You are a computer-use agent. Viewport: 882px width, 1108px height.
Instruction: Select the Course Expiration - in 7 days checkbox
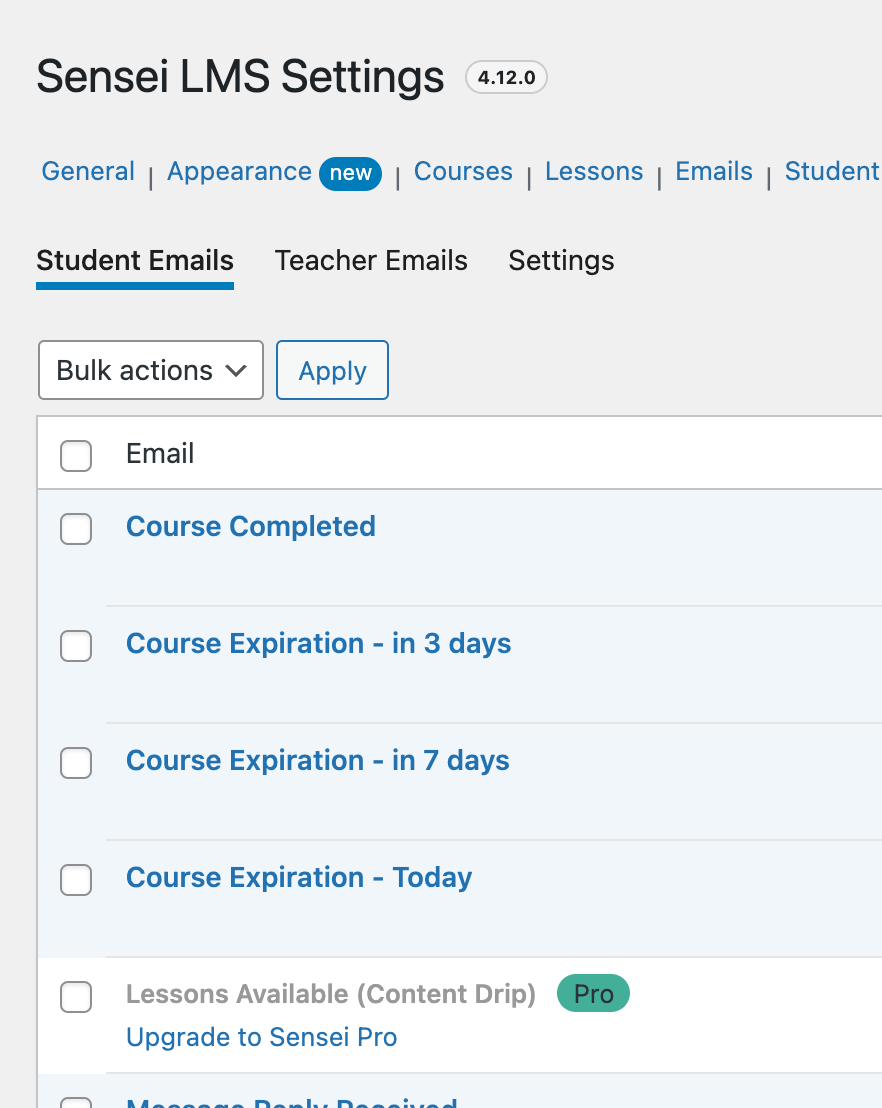tap(76, 763)
